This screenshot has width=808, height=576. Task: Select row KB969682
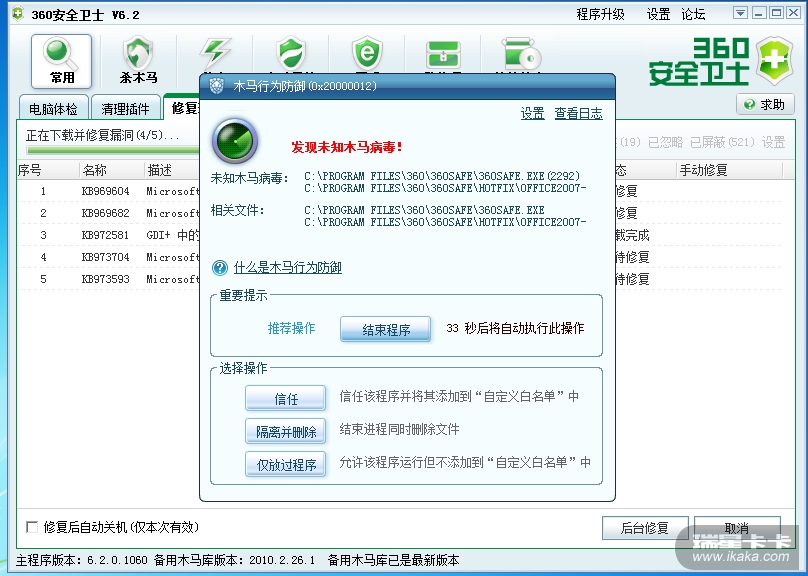tap(399, 213)
